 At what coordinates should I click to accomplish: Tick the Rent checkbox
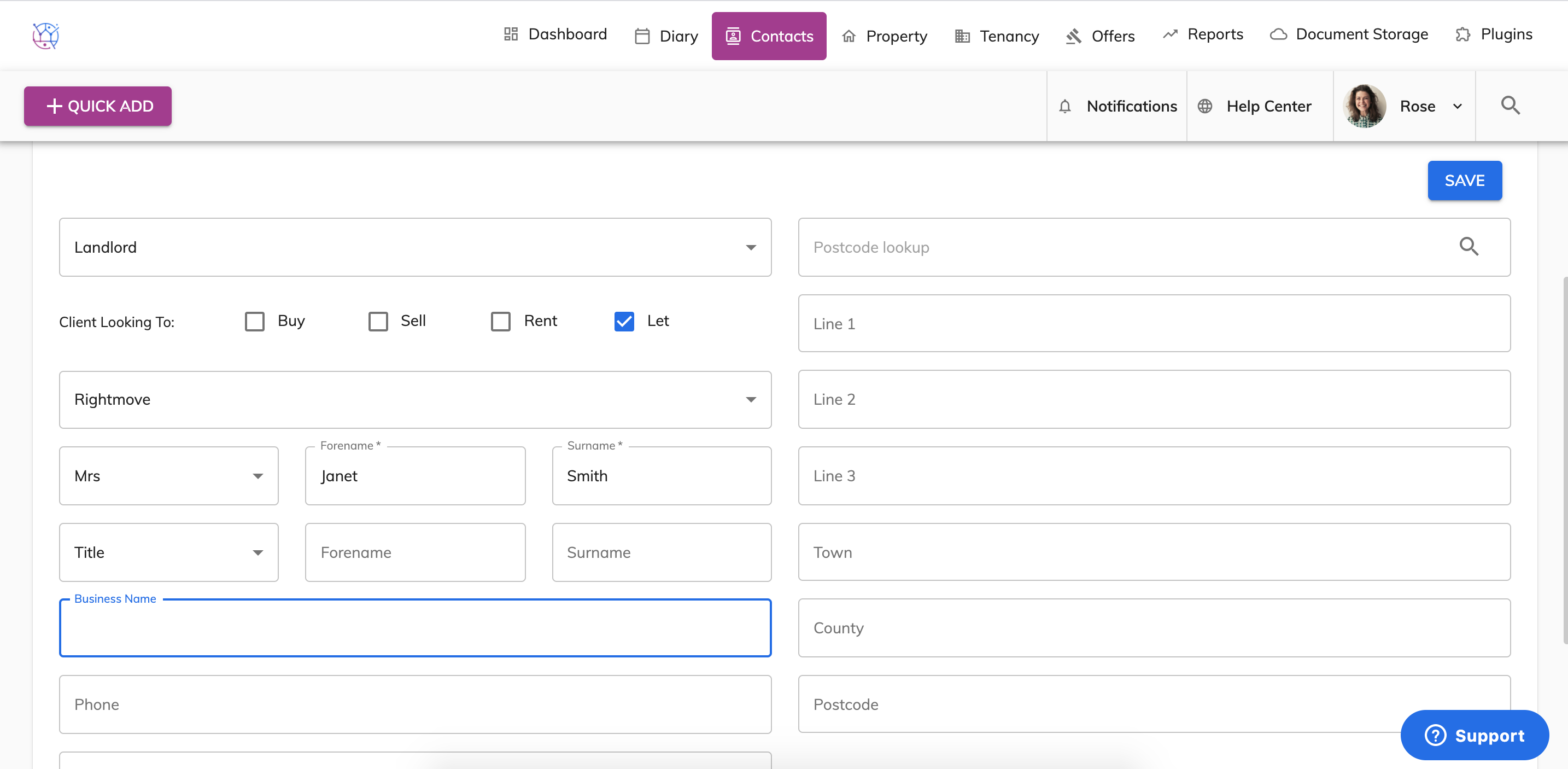(x=500, y=322)
